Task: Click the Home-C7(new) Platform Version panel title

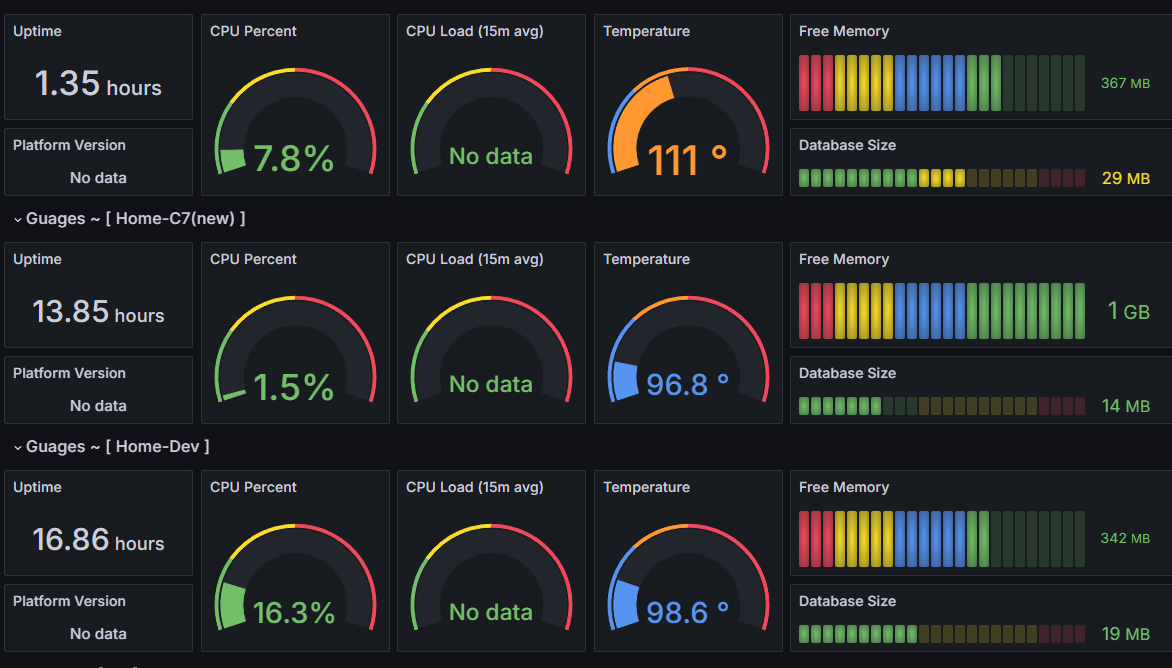Action: 69,373
